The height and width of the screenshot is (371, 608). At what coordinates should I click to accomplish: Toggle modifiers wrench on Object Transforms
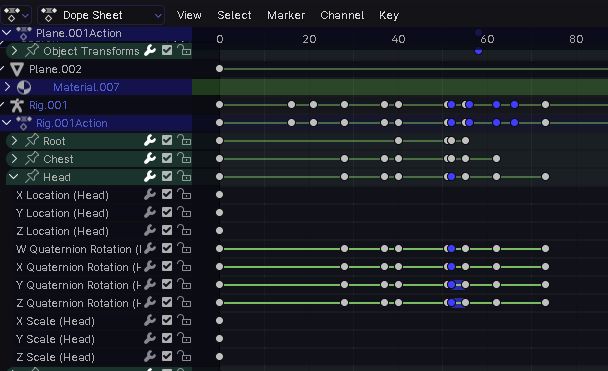click(x=150, y=50)
